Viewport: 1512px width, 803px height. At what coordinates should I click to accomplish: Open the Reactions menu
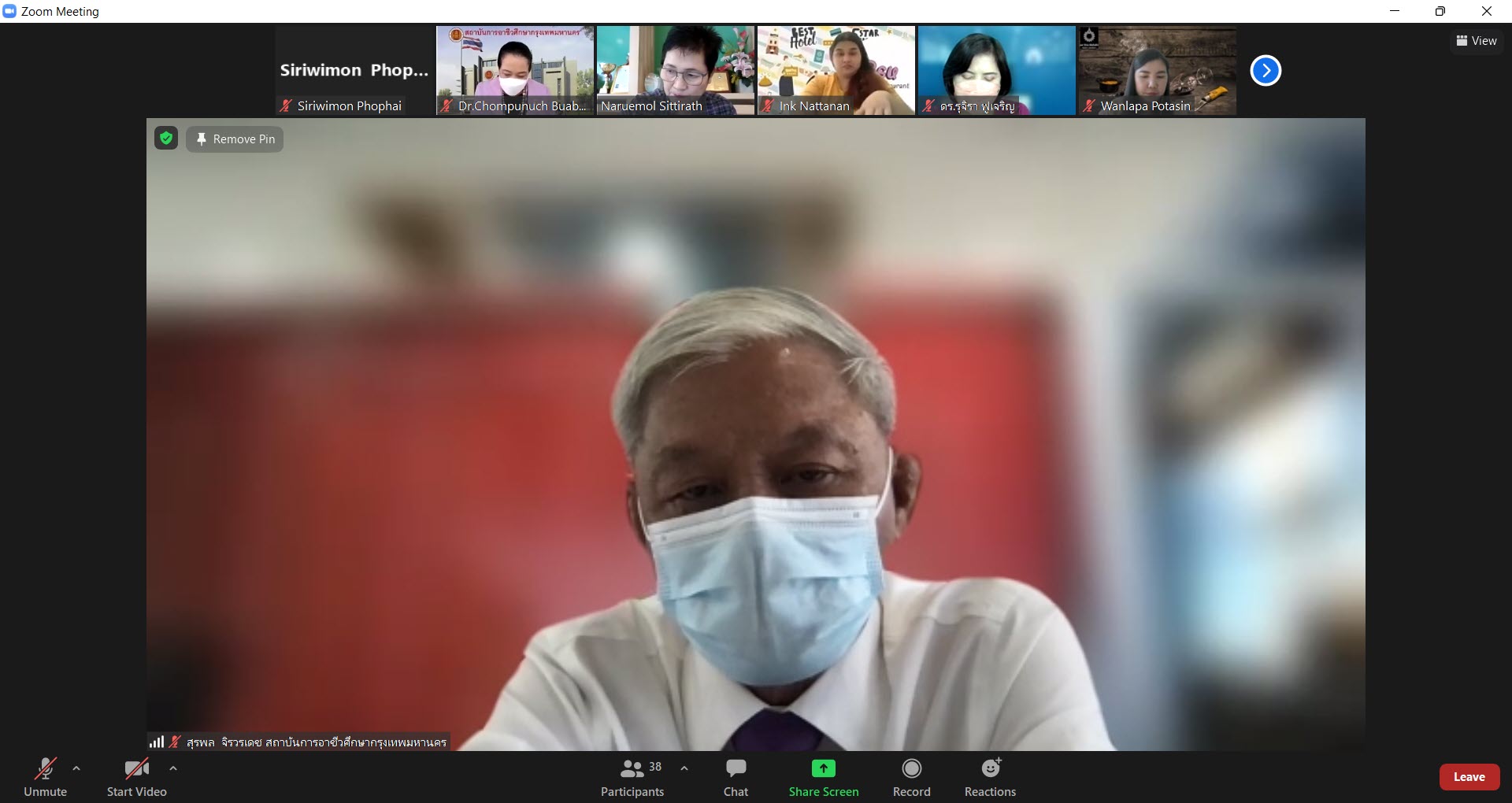[990, 768]
